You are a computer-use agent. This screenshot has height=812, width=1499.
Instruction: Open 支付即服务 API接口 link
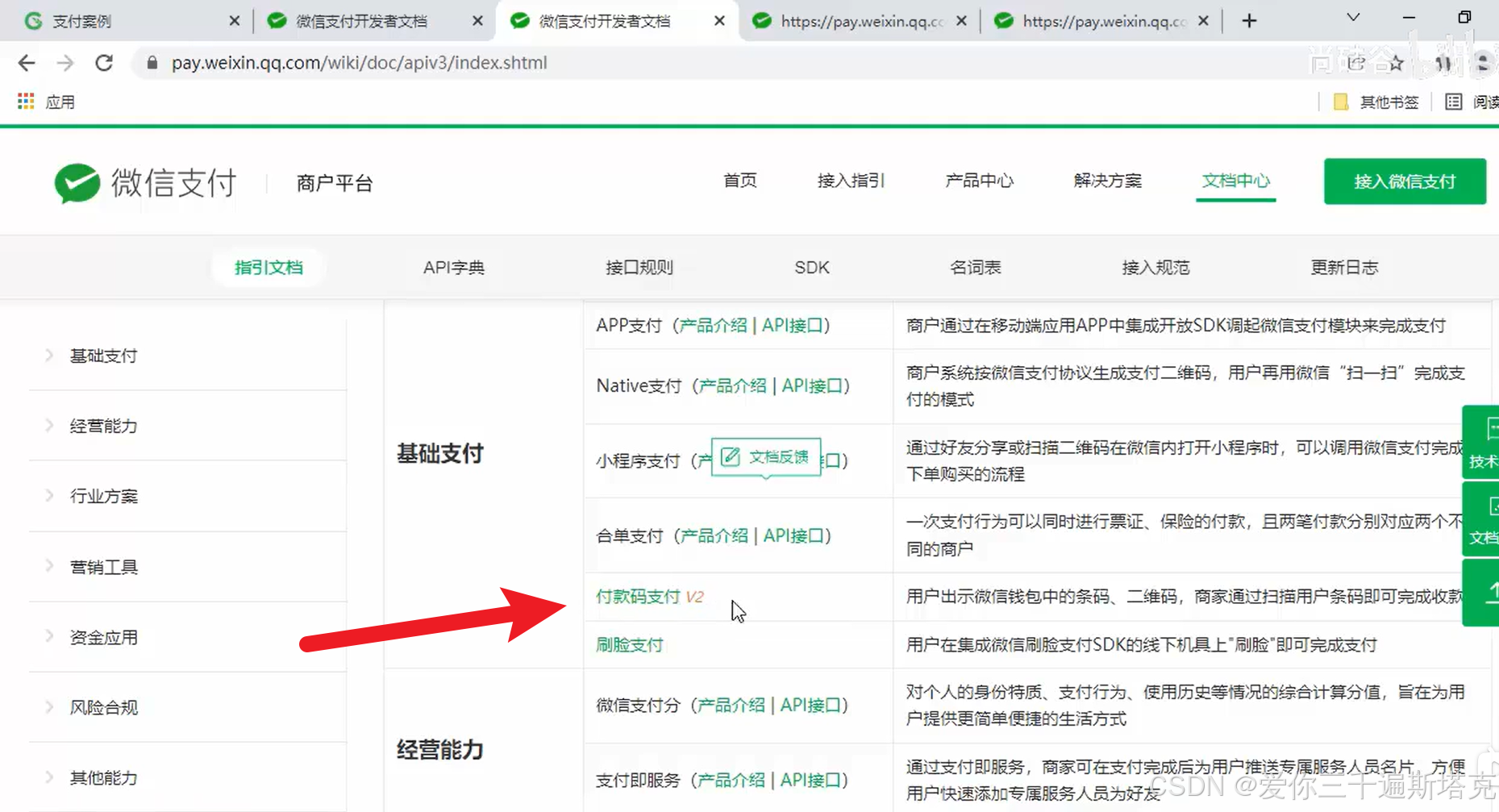point(810,781)
